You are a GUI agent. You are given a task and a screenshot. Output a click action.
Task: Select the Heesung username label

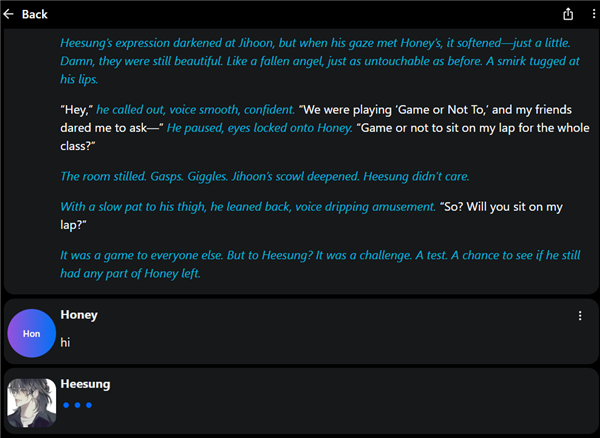pyautogui.click(x=85, y=384)
